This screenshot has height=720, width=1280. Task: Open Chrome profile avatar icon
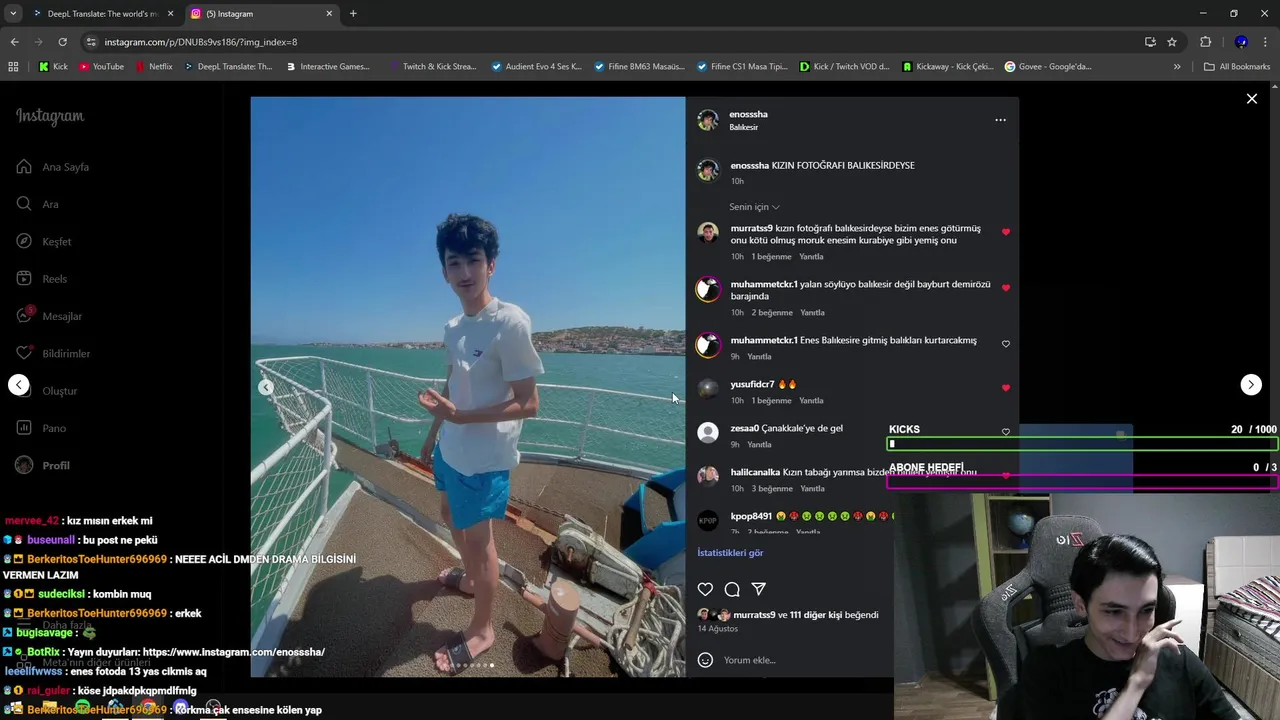point(1241,42)
